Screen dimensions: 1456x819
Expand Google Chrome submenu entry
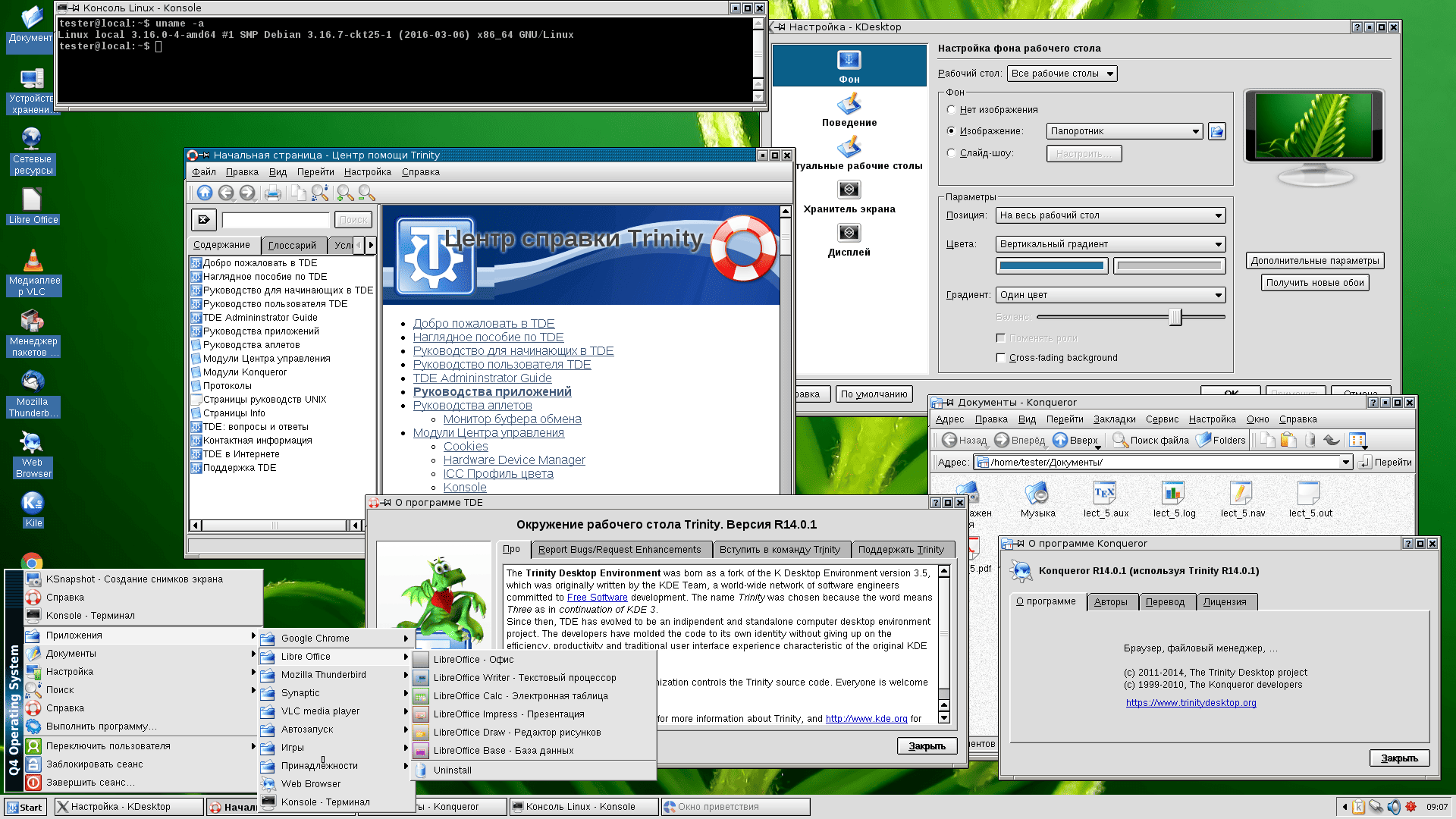pyautogui.click(x=336, y=639)
